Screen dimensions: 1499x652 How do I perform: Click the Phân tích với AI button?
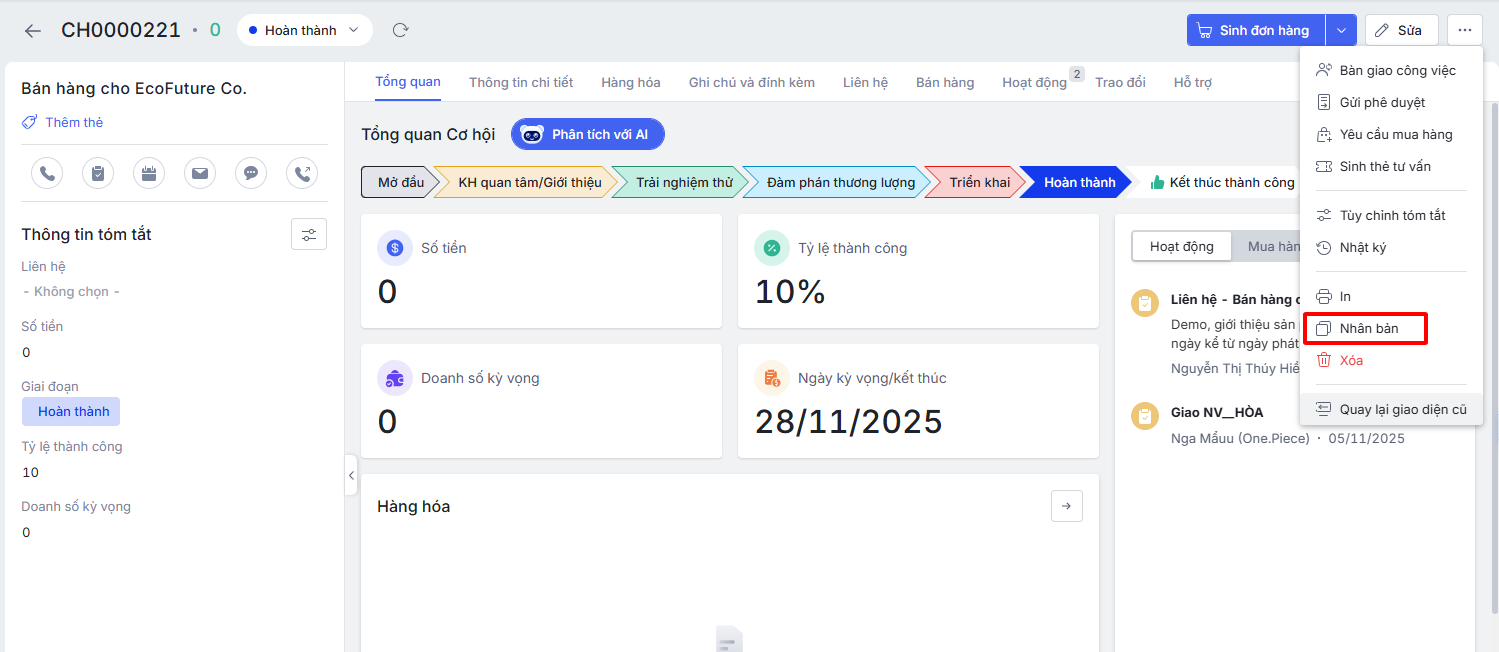click(x=587, y=134)
